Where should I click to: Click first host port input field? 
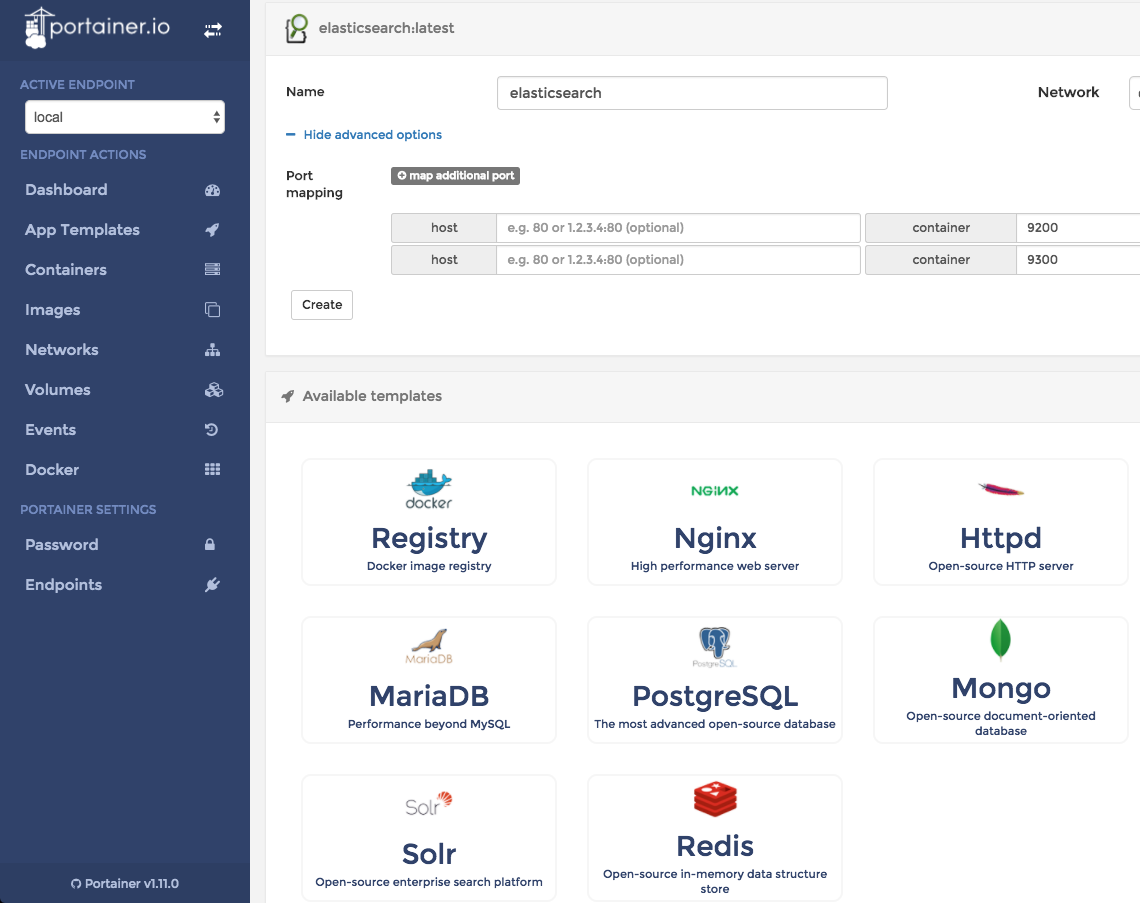(678, 228)
